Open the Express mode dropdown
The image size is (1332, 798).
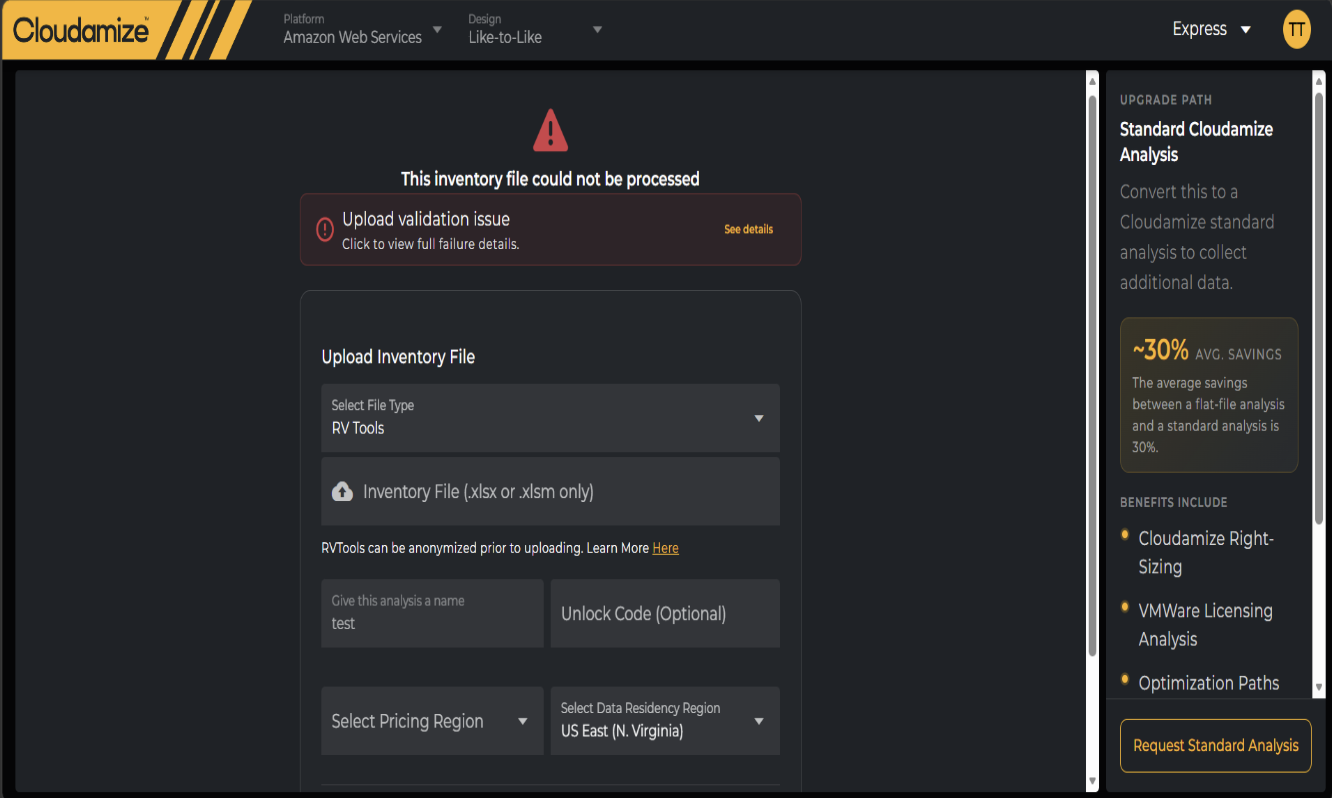pyautogui.click(x=1212, y=30)
